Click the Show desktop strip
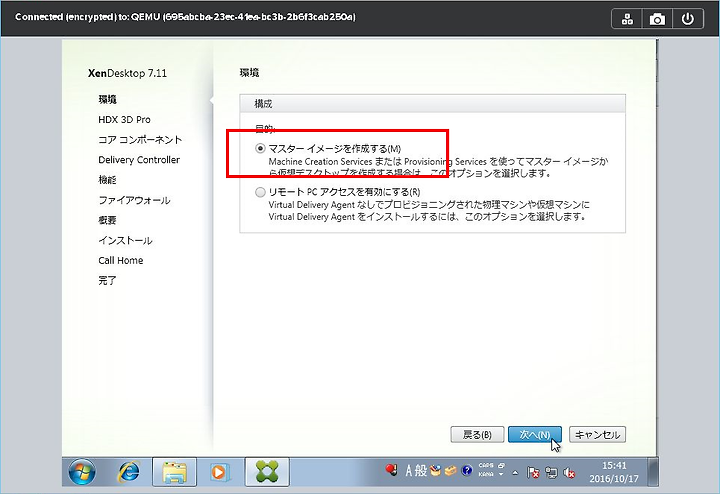 coord(653,472)
